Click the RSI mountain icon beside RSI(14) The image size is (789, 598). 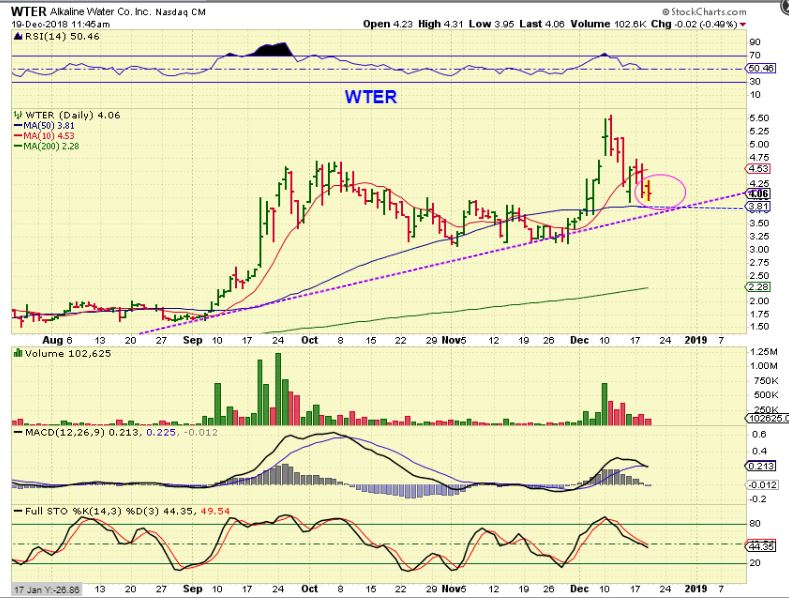click(18, 36)
